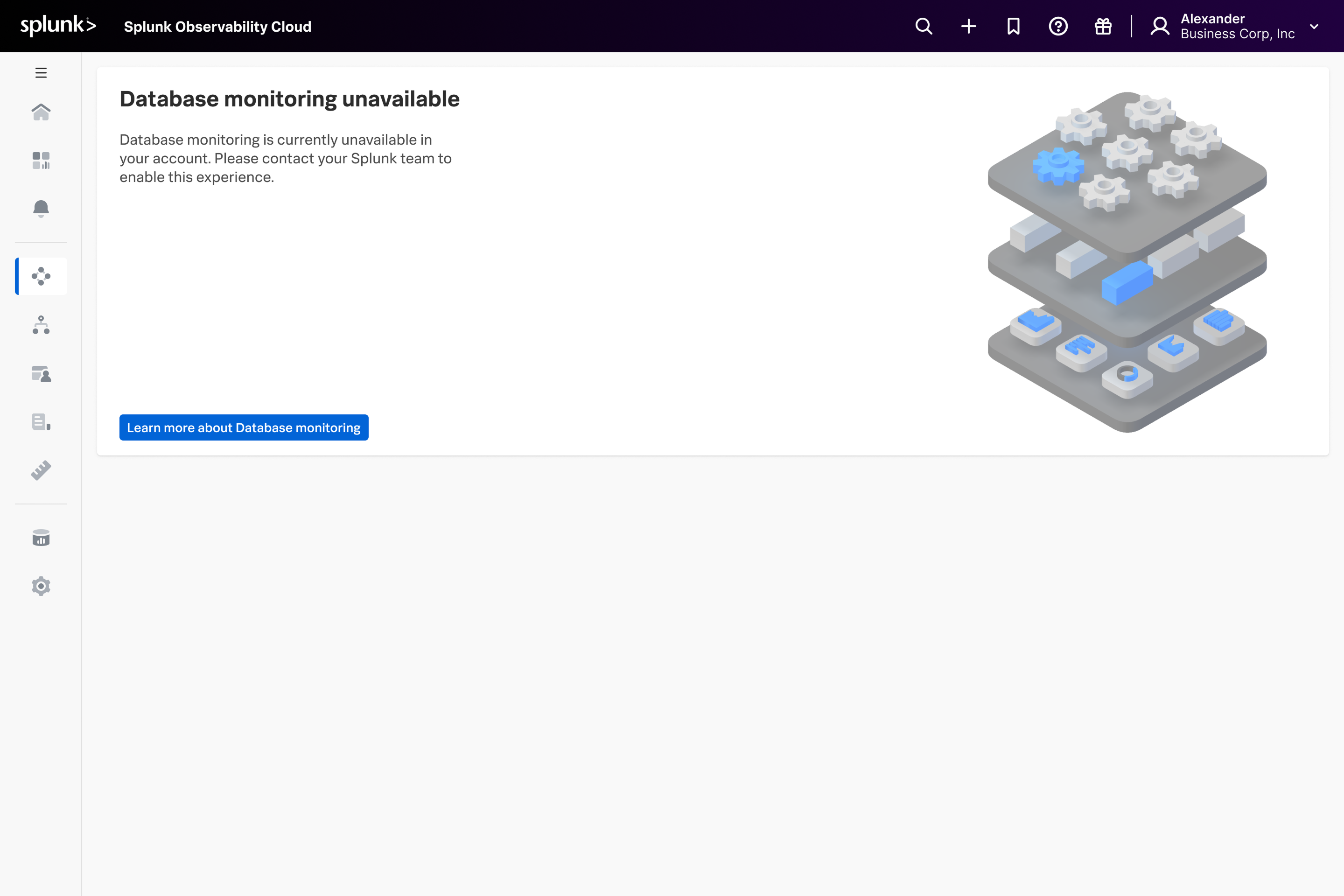Expand the hamburger navigation menu
The width and height of the screenshot is (1344, 896).
pos(41,73)
